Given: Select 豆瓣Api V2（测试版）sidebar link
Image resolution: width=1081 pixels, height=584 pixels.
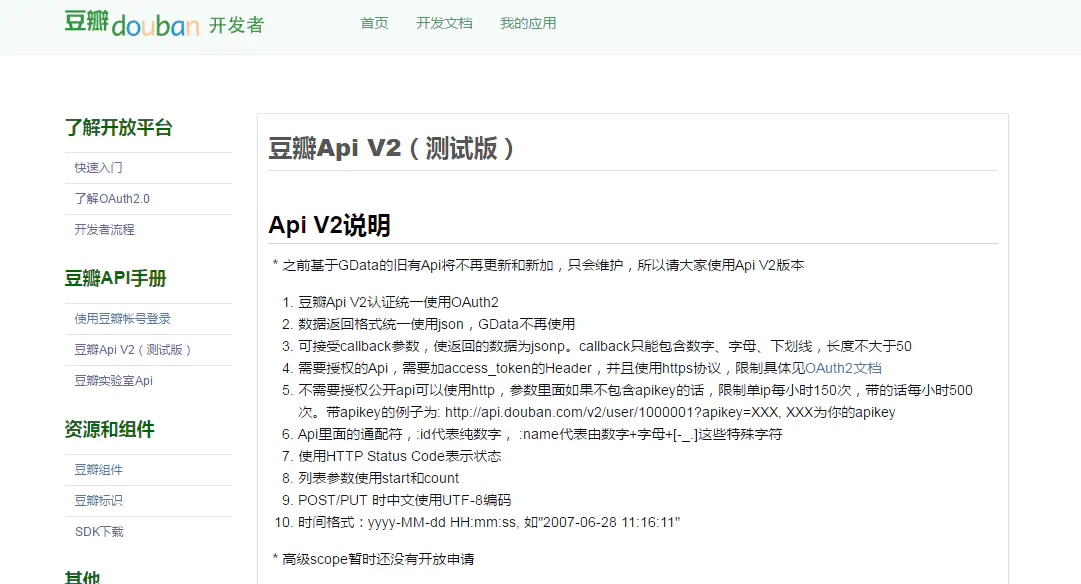Looking at the screenshot, I should (133, 350).
